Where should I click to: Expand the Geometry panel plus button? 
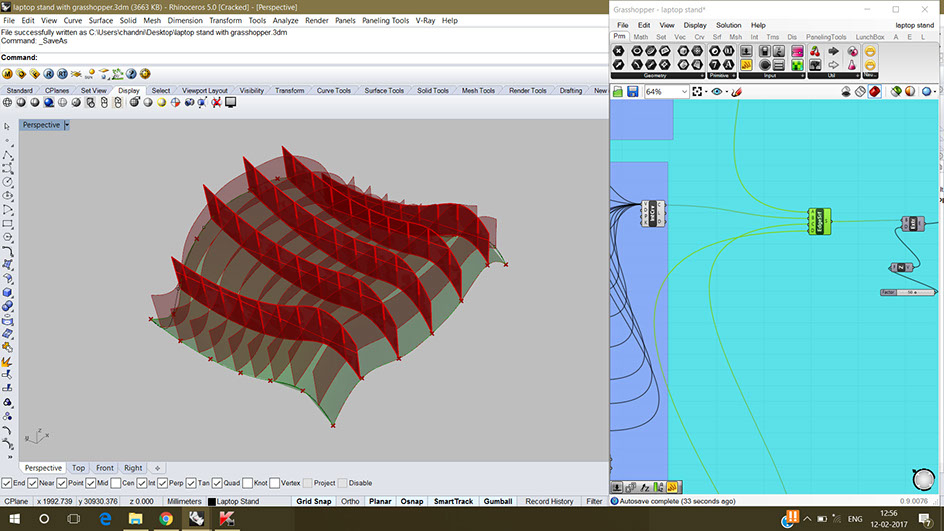pos(702,76)
